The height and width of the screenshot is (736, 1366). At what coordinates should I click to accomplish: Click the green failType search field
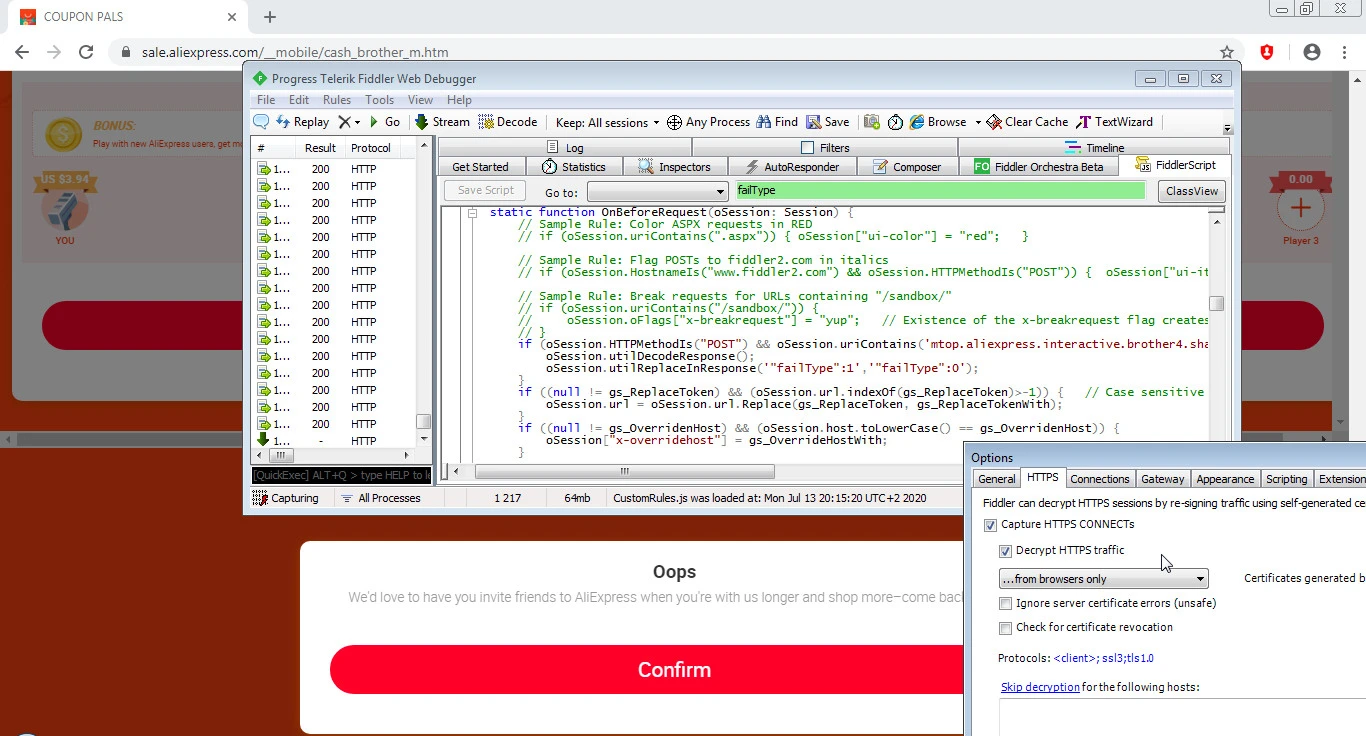click(940, 190)
